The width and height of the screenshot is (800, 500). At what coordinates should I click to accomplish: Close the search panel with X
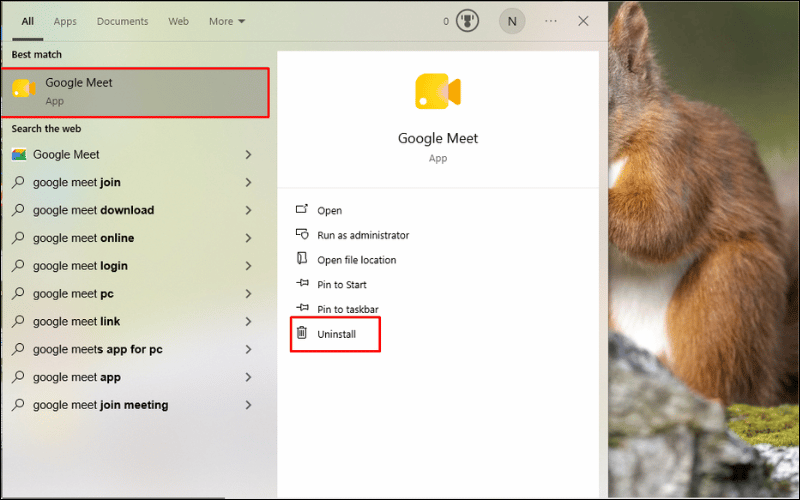pos(583,21)
